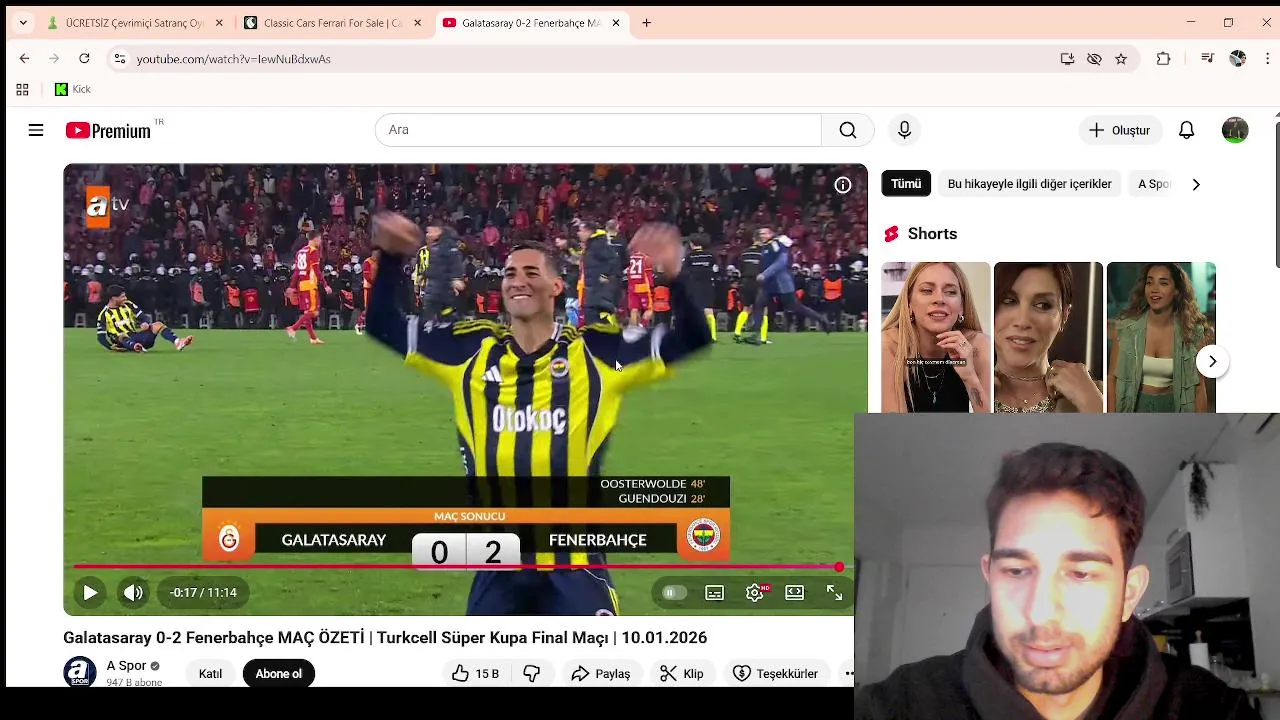Play the video
This screenshot has height=720, width=1280.
(90, 593)
